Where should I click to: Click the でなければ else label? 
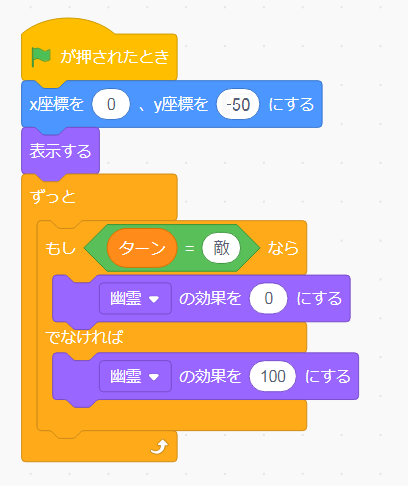(x=84, y=337)
